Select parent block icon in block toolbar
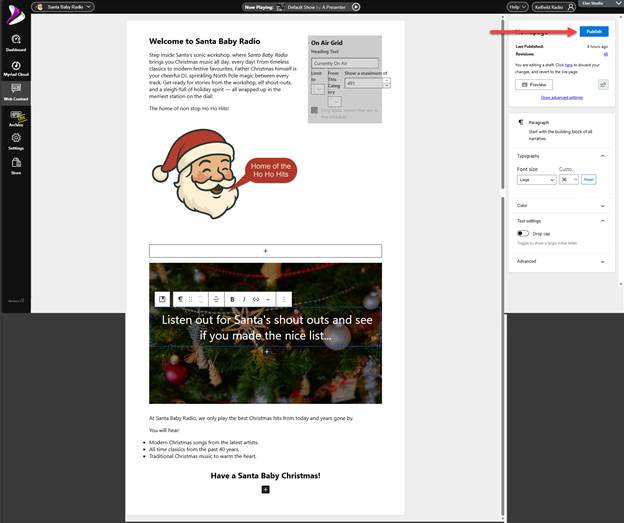The image size is (624, 523). coord(162,299)
